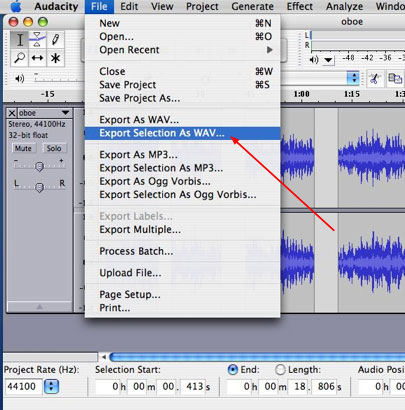Mute the oboe track
The image size is (405, 410).
coord(23,148)
